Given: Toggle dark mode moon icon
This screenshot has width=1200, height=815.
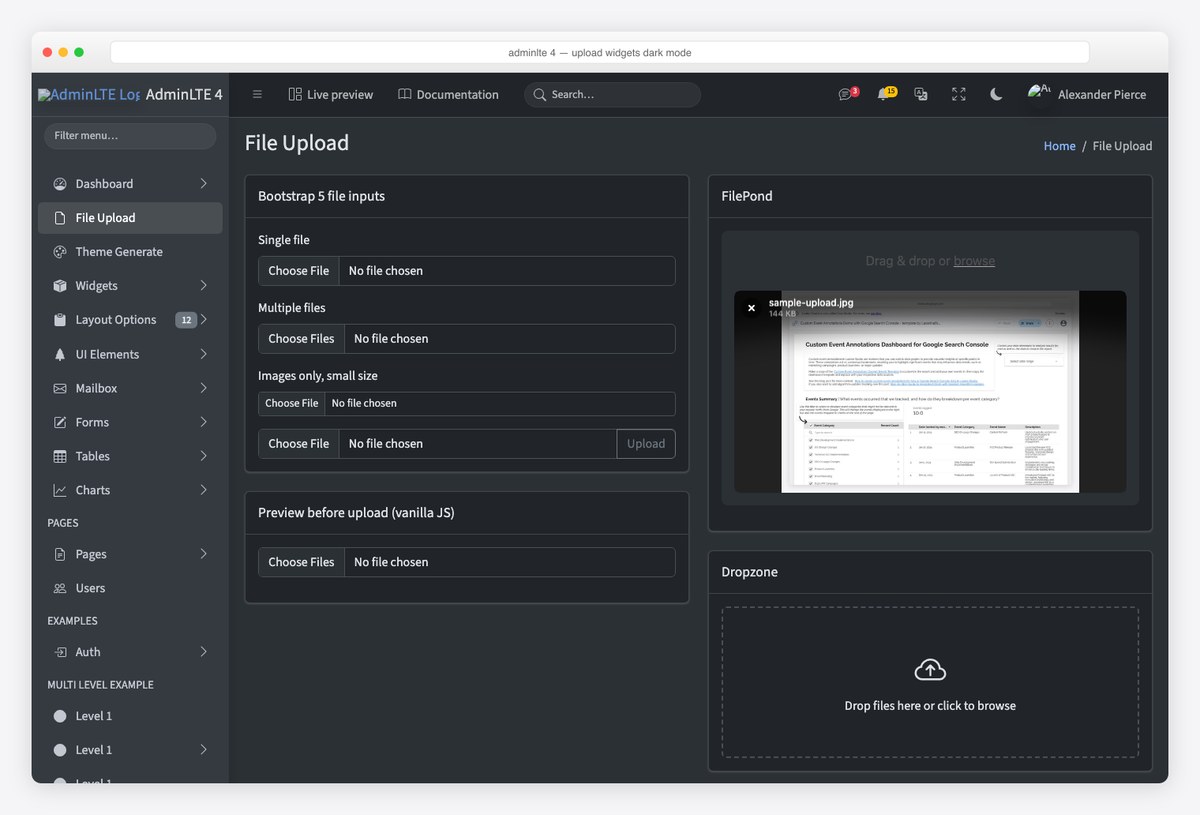Looking at the screenshot, I should tap(996, 94).
